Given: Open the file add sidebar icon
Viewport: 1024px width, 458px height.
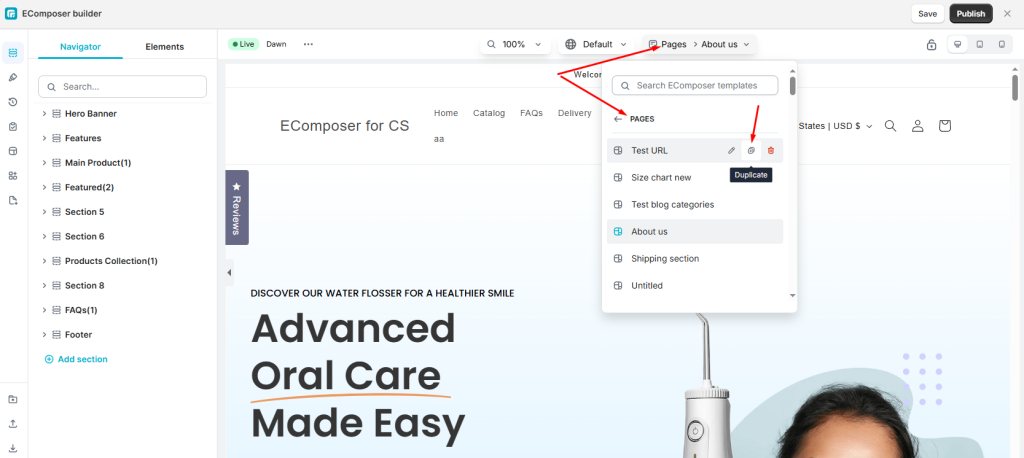Looking at the screenshot, I should coord(13,201).
